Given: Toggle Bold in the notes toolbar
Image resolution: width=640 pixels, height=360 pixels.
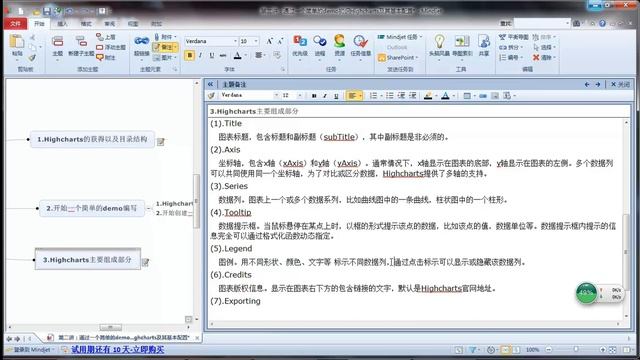Looking at the screenshot, I should (314, 96).
